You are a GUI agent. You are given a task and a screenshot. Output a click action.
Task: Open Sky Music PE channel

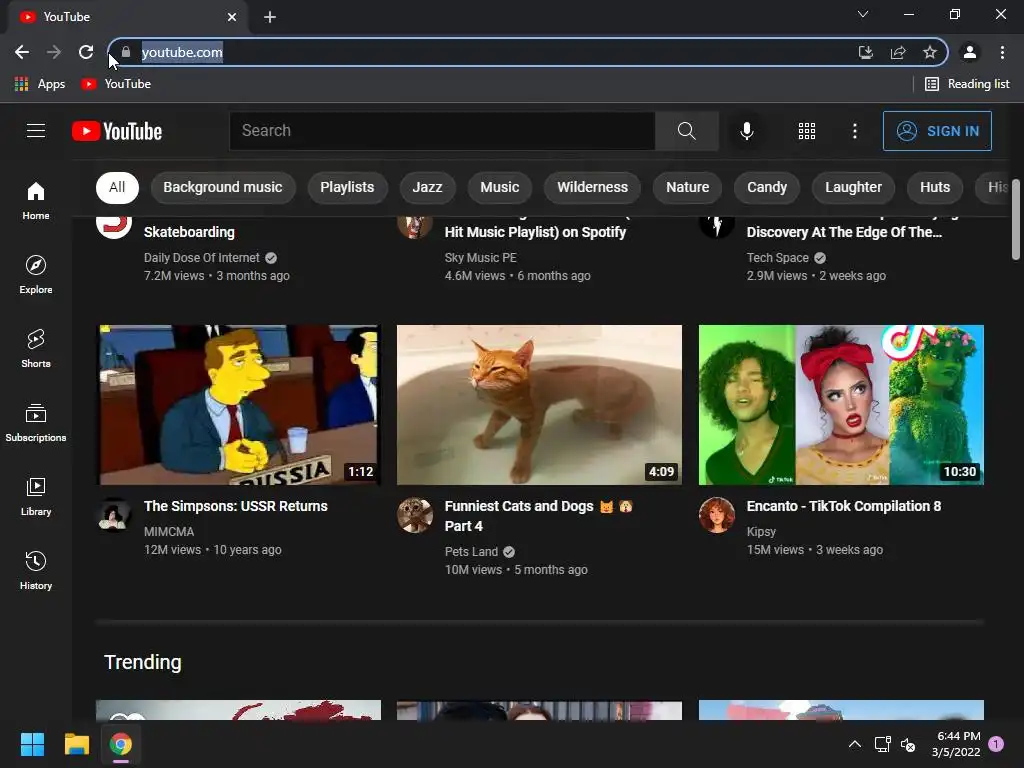(x=481, y=258)
